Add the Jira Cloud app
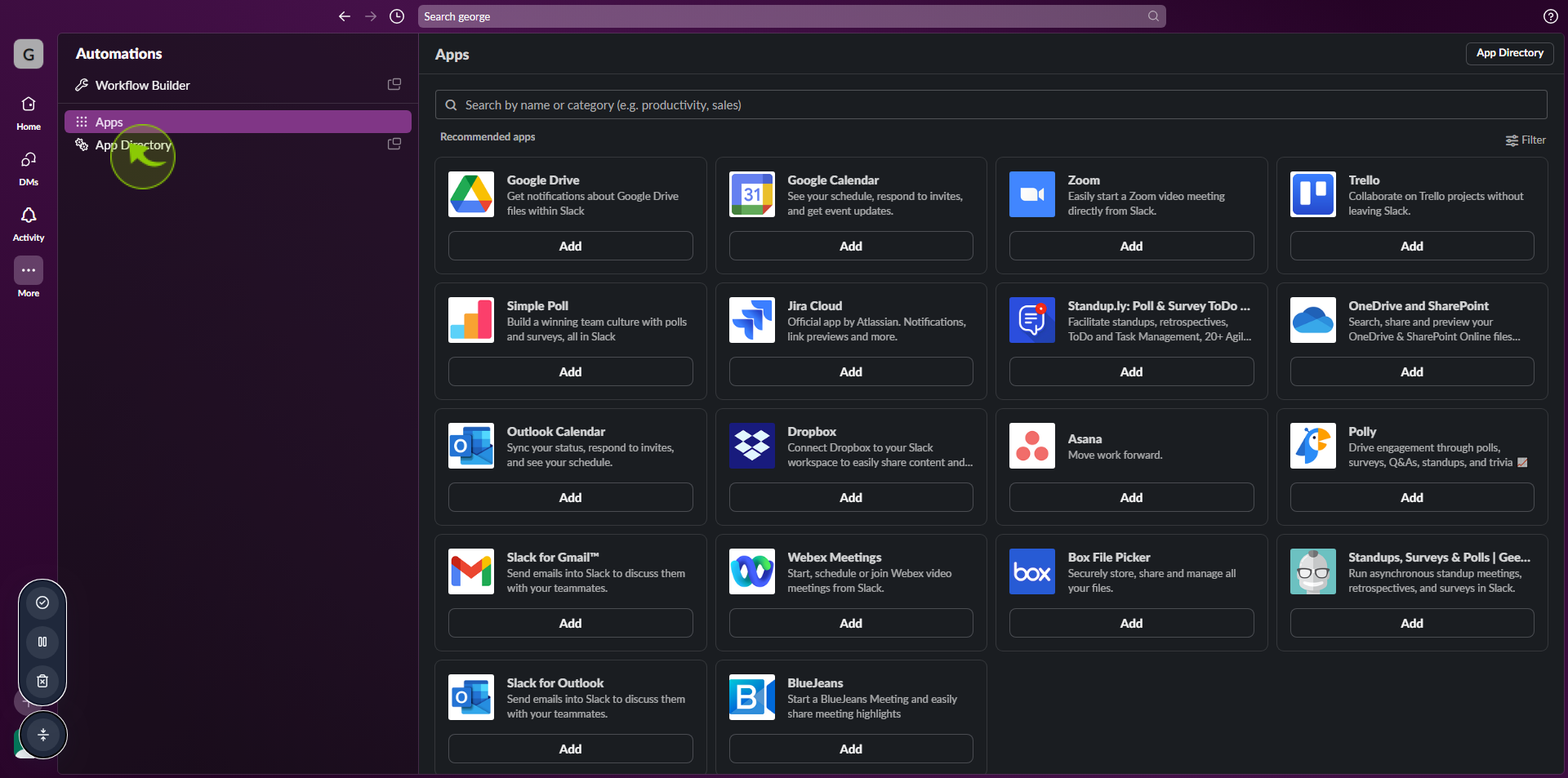The width and height of the screenshot is (1568, 778). pyautogui.click(x=851, y=371)
